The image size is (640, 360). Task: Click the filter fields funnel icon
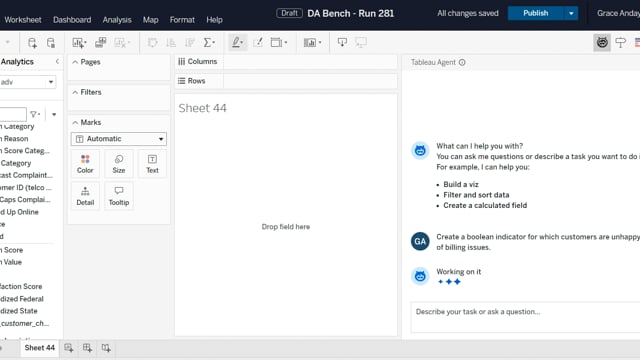[35, 114]
